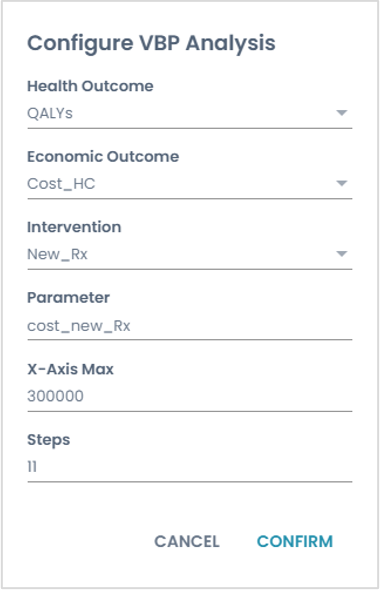
Task: Click the Parameter label text
Action: click(68, 298)
